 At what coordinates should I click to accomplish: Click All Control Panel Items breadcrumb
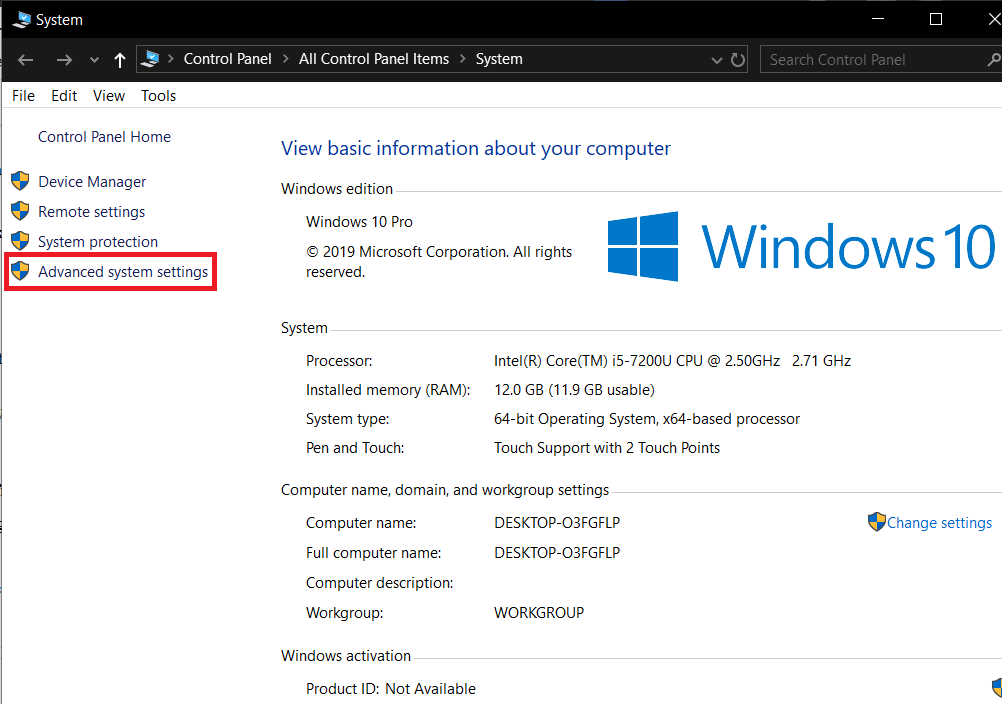point(374,59)
